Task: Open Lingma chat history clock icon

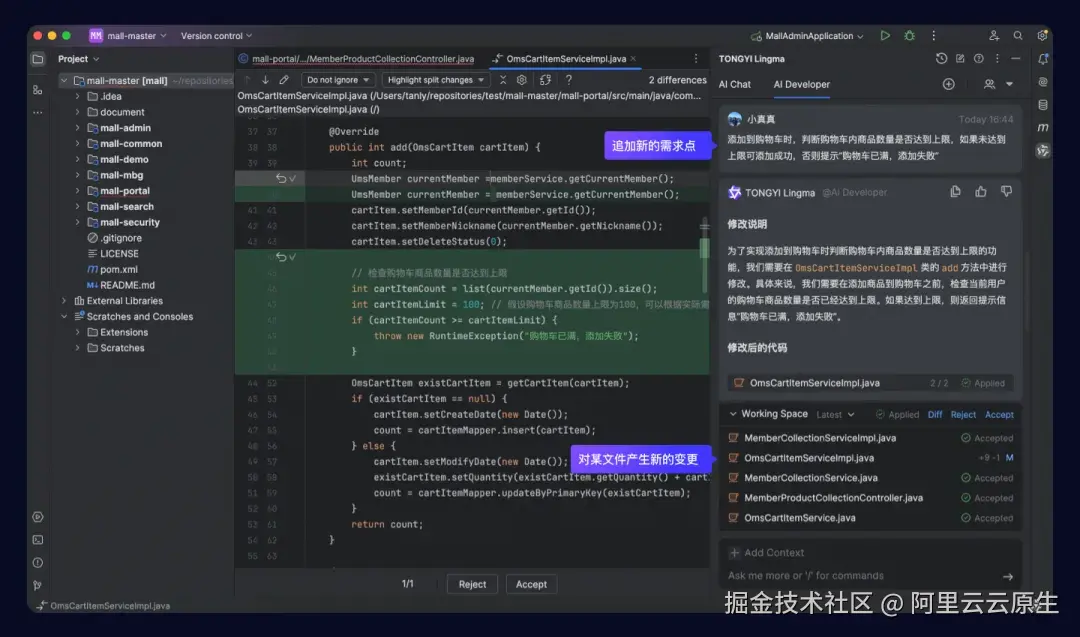Action: [x=941, y=59]
